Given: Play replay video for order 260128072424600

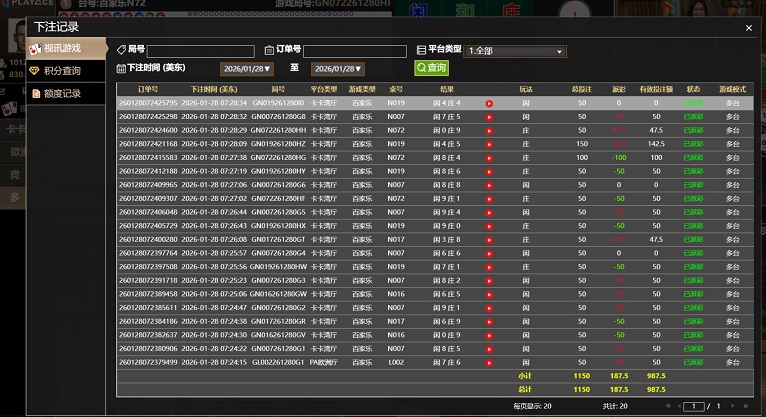Looking at the screenshot, I should 489,130.
